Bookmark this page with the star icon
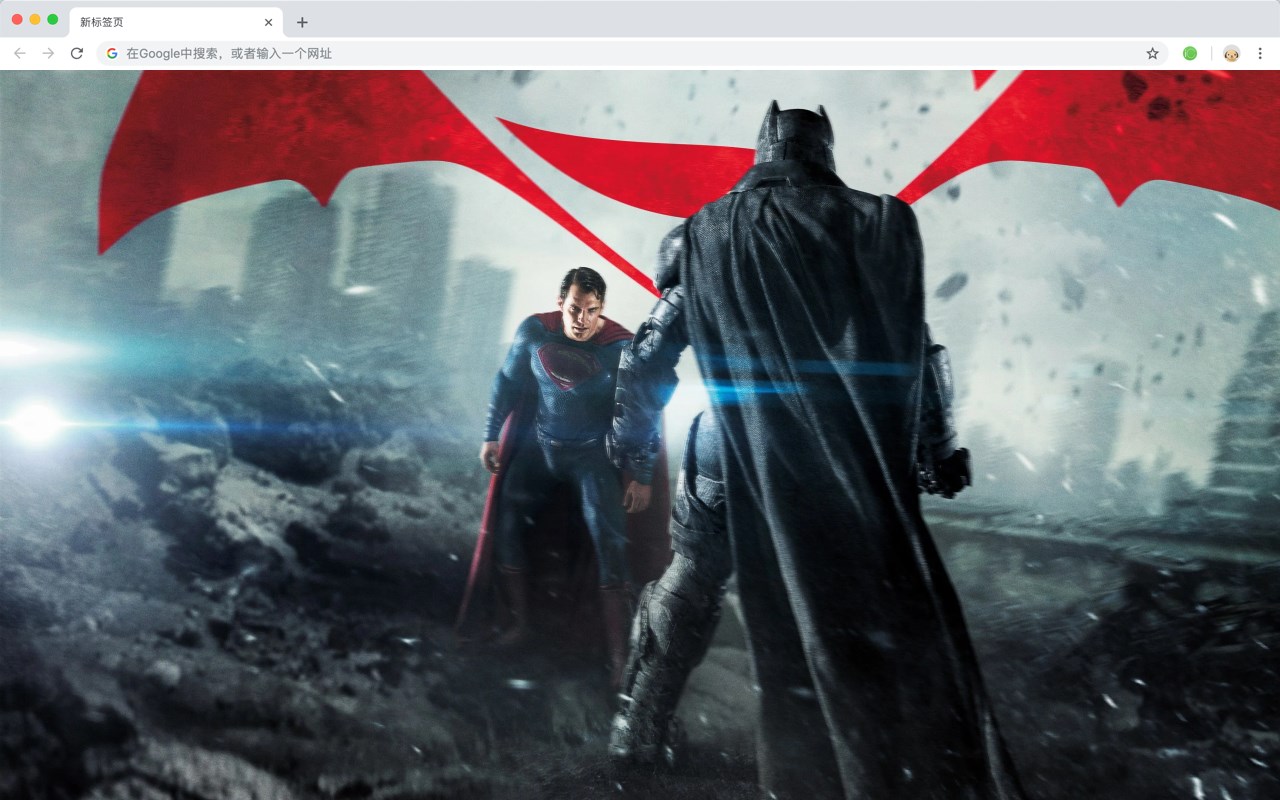This screenshot has width=1280, height=800. tap(1152, 53)
